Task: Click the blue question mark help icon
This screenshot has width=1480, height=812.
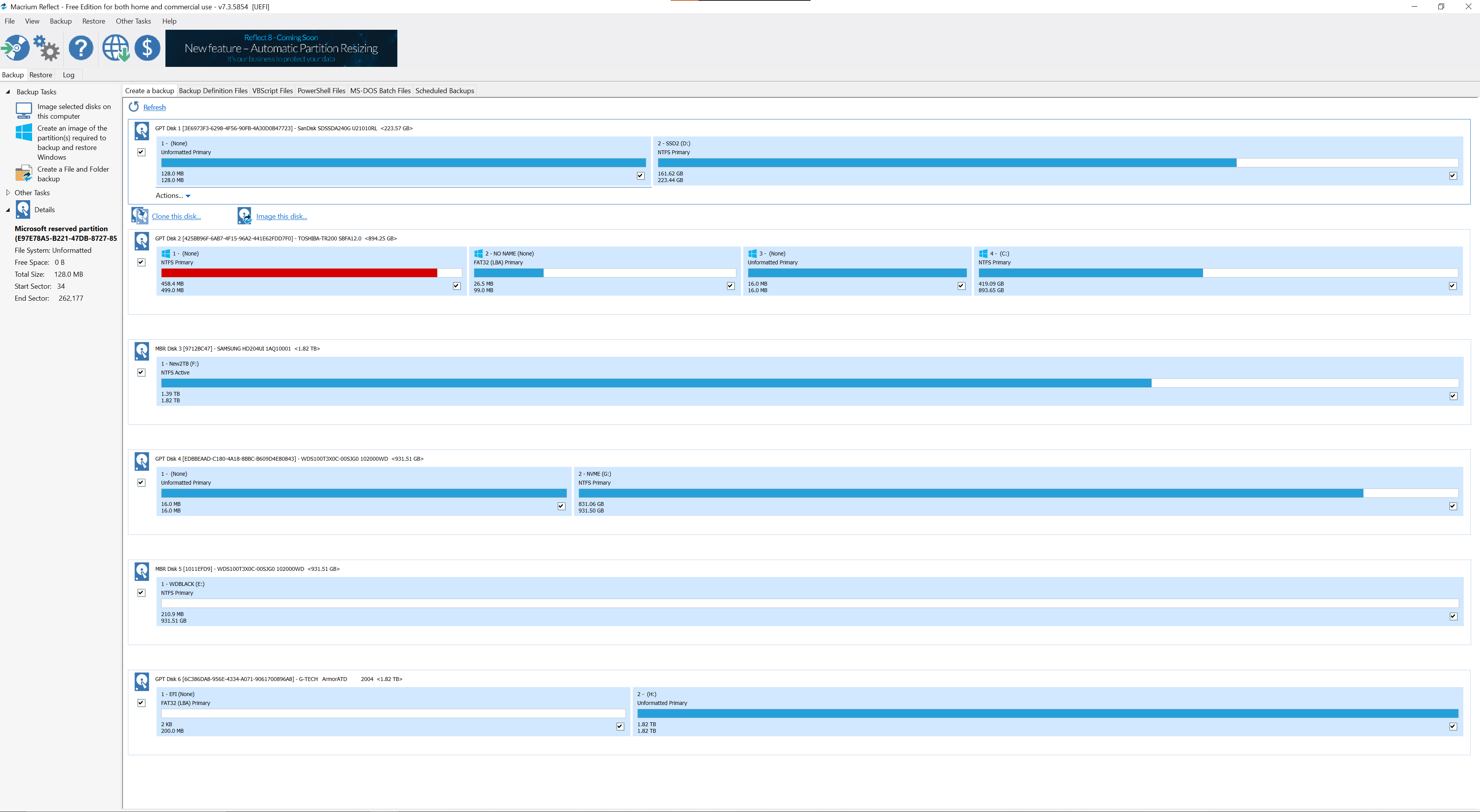Action: pyautogui.click(x=81, y=48)
